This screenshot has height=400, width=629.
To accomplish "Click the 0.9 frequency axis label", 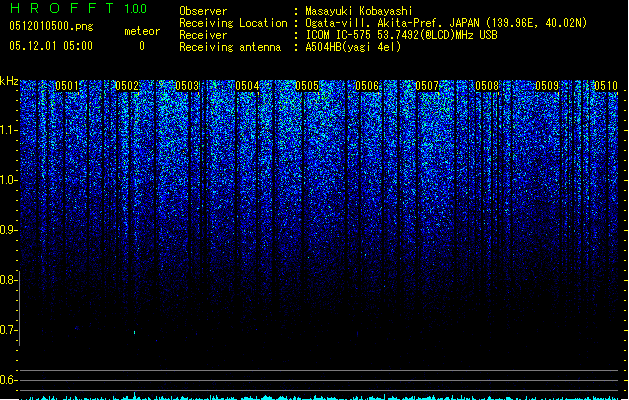I will tap(8, 230).
